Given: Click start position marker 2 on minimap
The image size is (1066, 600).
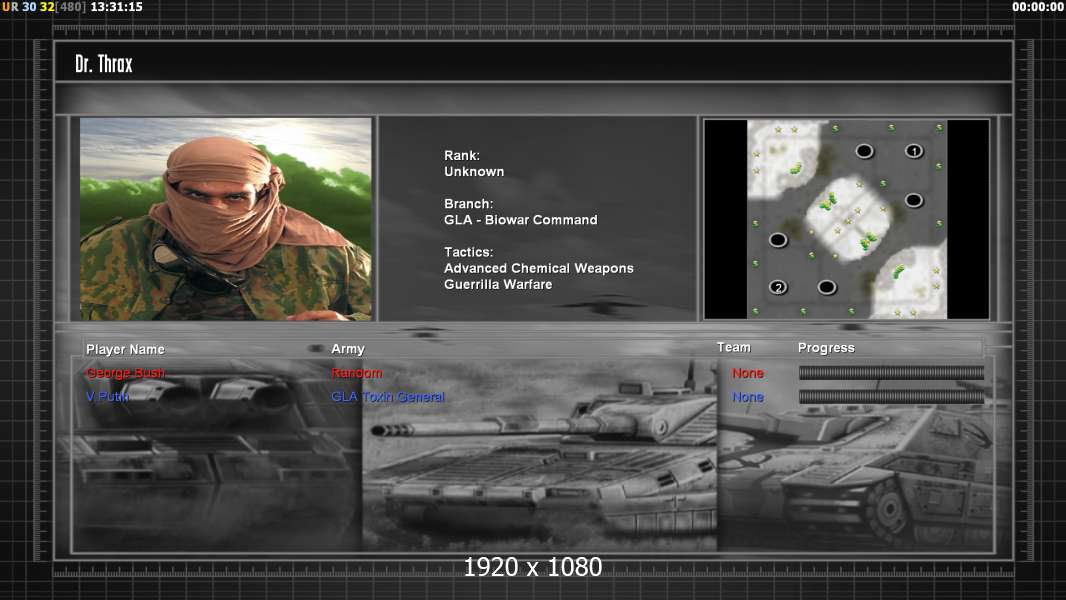Looking at the screenshot, I should [x=778, y=287].
